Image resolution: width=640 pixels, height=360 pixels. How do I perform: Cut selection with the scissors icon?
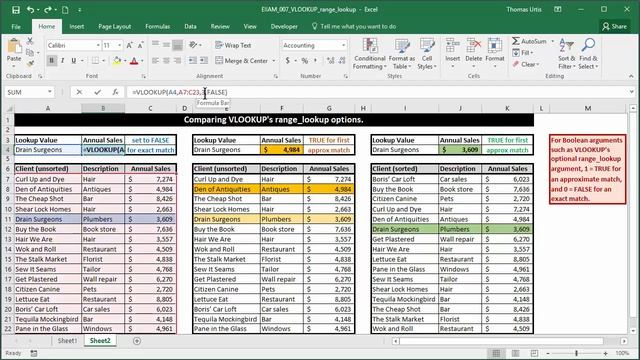pyautogui.click(x=30, y=41)
